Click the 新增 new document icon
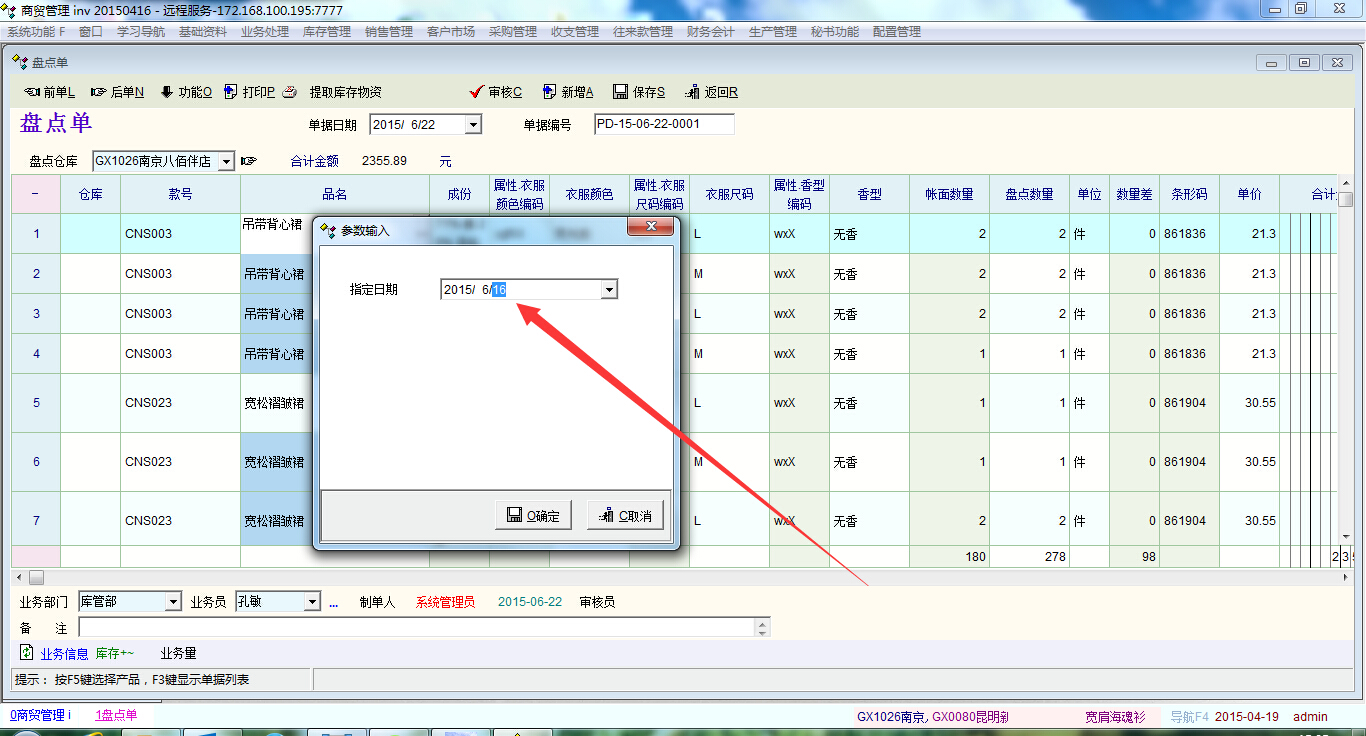This screenshot has height=736, width=1366. [549, 92]
